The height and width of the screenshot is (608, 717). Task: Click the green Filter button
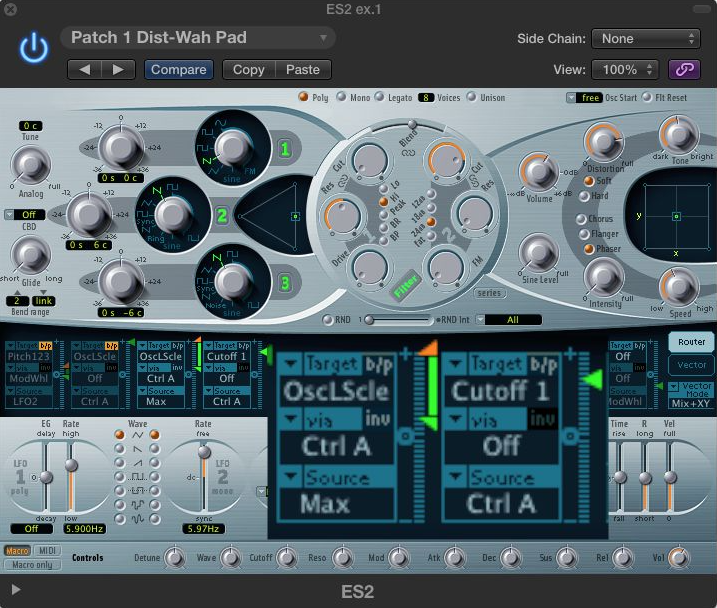click(405, 286)
